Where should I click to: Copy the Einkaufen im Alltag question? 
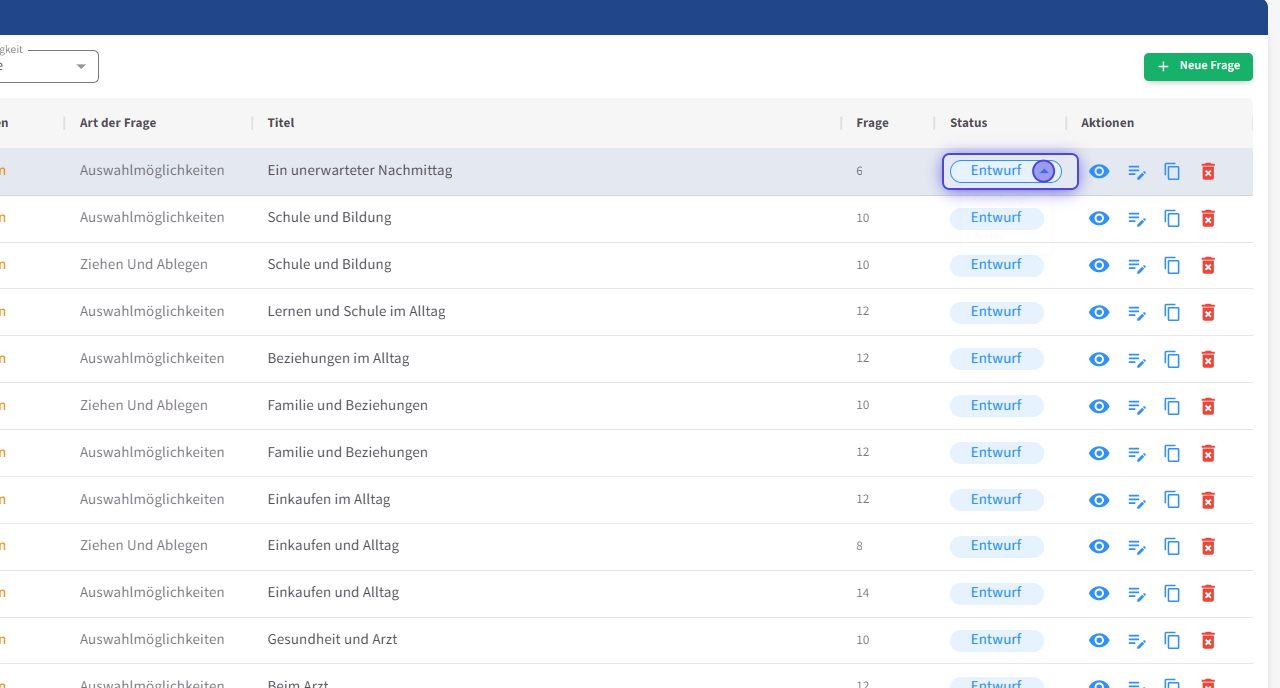[x=1172, y=500]
